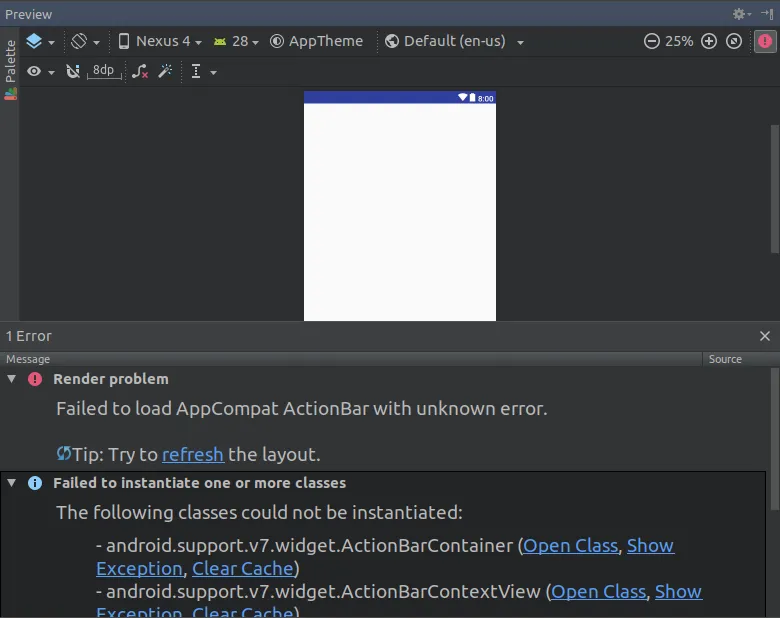Open the guidelines helper dropdown
Viewport: 780px width, 618px height.
[203, 72]
